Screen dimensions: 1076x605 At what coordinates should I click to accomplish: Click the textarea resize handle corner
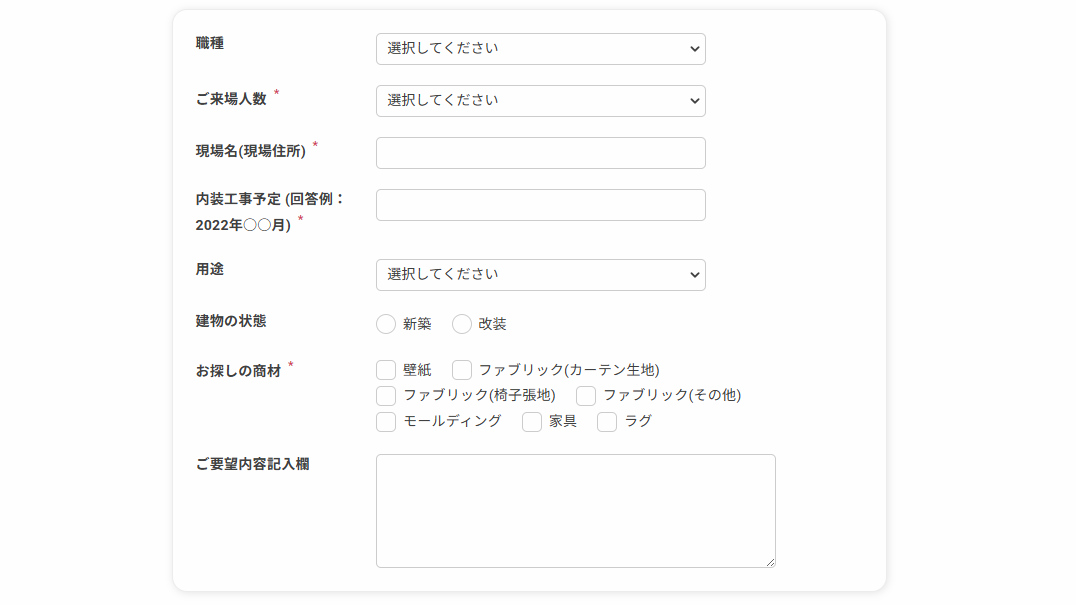tap(770, 562)
